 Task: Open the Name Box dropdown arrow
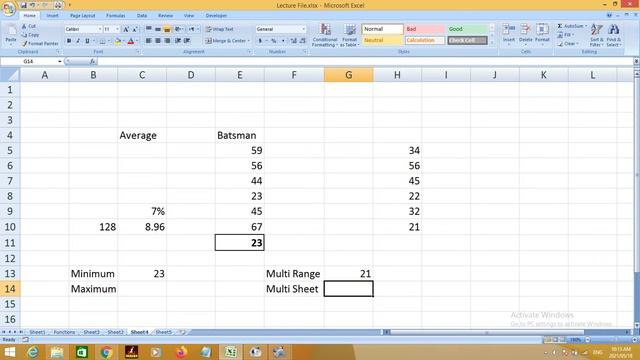[x=60, y=61]
